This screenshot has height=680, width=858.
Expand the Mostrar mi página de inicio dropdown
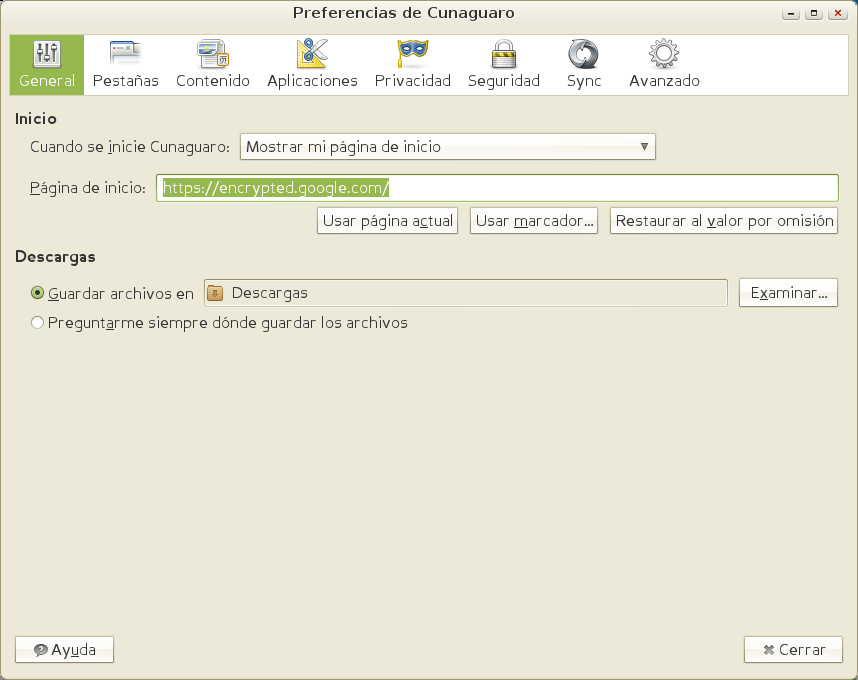click(447, 147)
